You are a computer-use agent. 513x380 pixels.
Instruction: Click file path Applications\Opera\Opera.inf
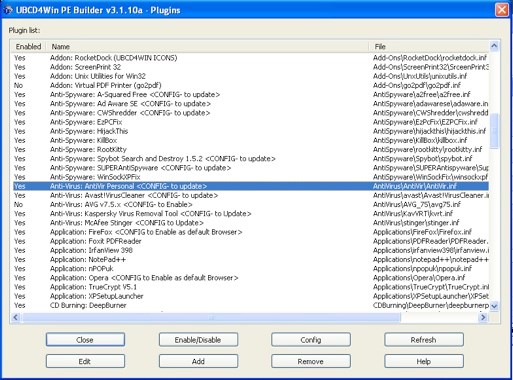pyautogui.click(x=419, y=278)
